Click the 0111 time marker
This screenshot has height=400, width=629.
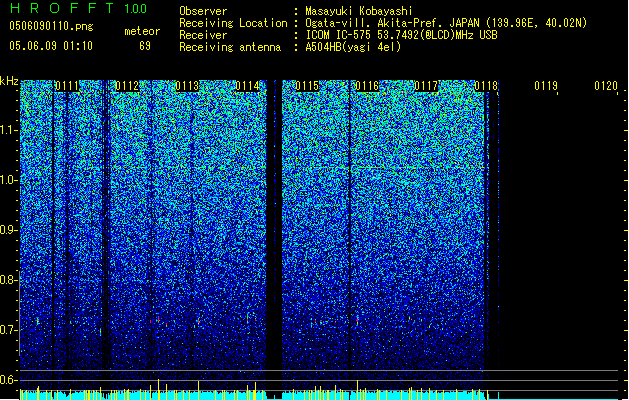click(67, 86)
